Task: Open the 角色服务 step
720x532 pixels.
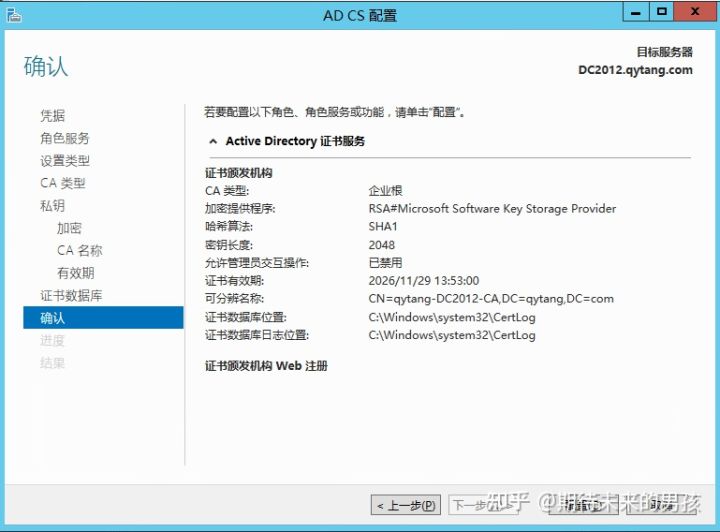Action: (65, 138)
